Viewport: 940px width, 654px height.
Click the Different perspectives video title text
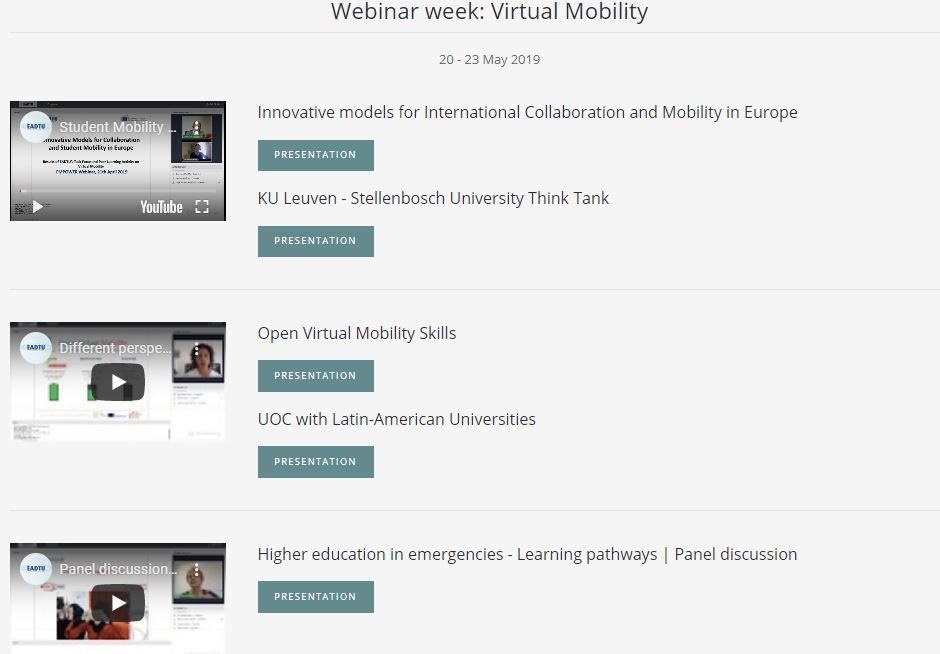[115, 349]
